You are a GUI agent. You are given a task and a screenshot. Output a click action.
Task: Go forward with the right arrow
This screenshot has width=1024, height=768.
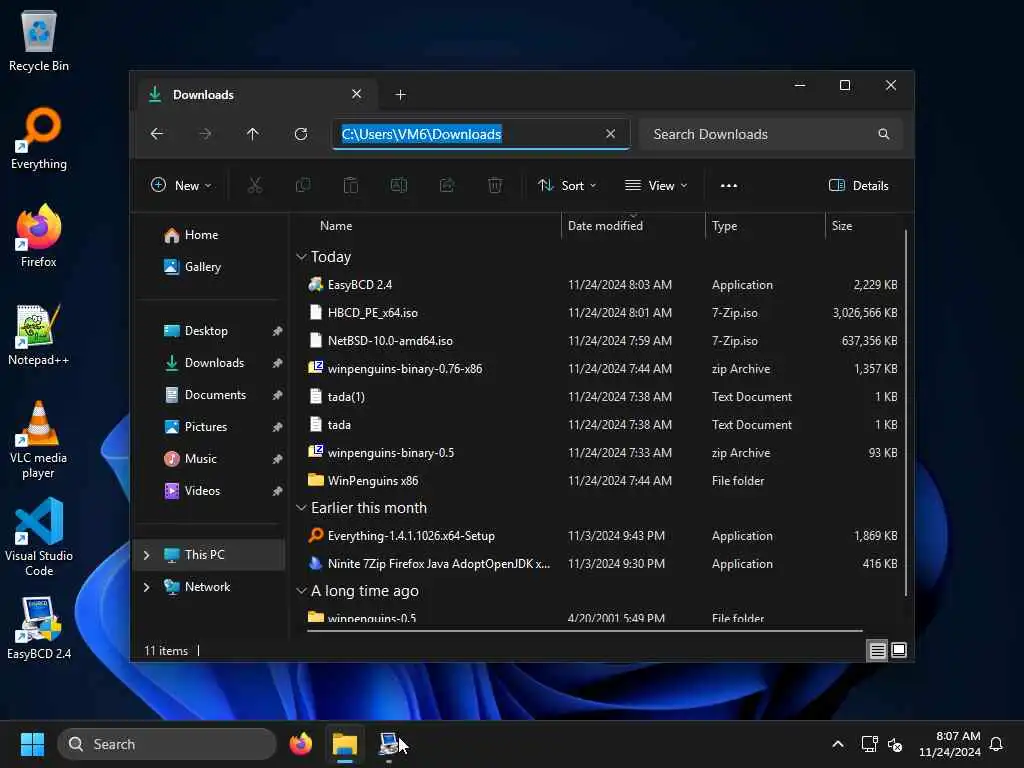[x=205, y=134]
